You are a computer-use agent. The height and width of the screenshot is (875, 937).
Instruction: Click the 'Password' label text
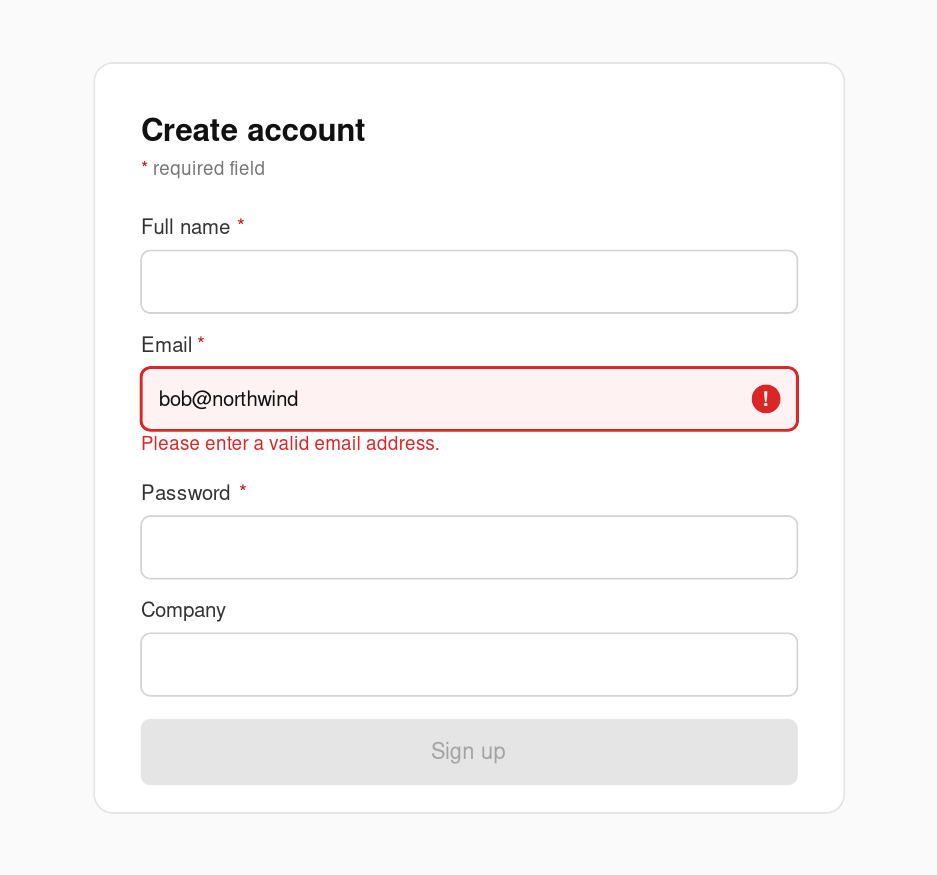[186, 493]
